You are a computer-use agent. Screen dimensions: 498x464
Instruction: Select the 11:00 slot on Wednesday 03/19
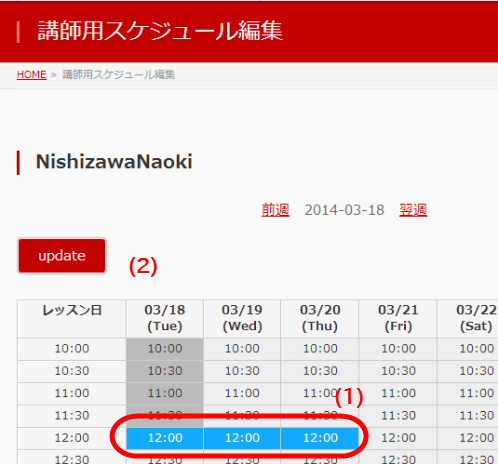click(242, 394)
